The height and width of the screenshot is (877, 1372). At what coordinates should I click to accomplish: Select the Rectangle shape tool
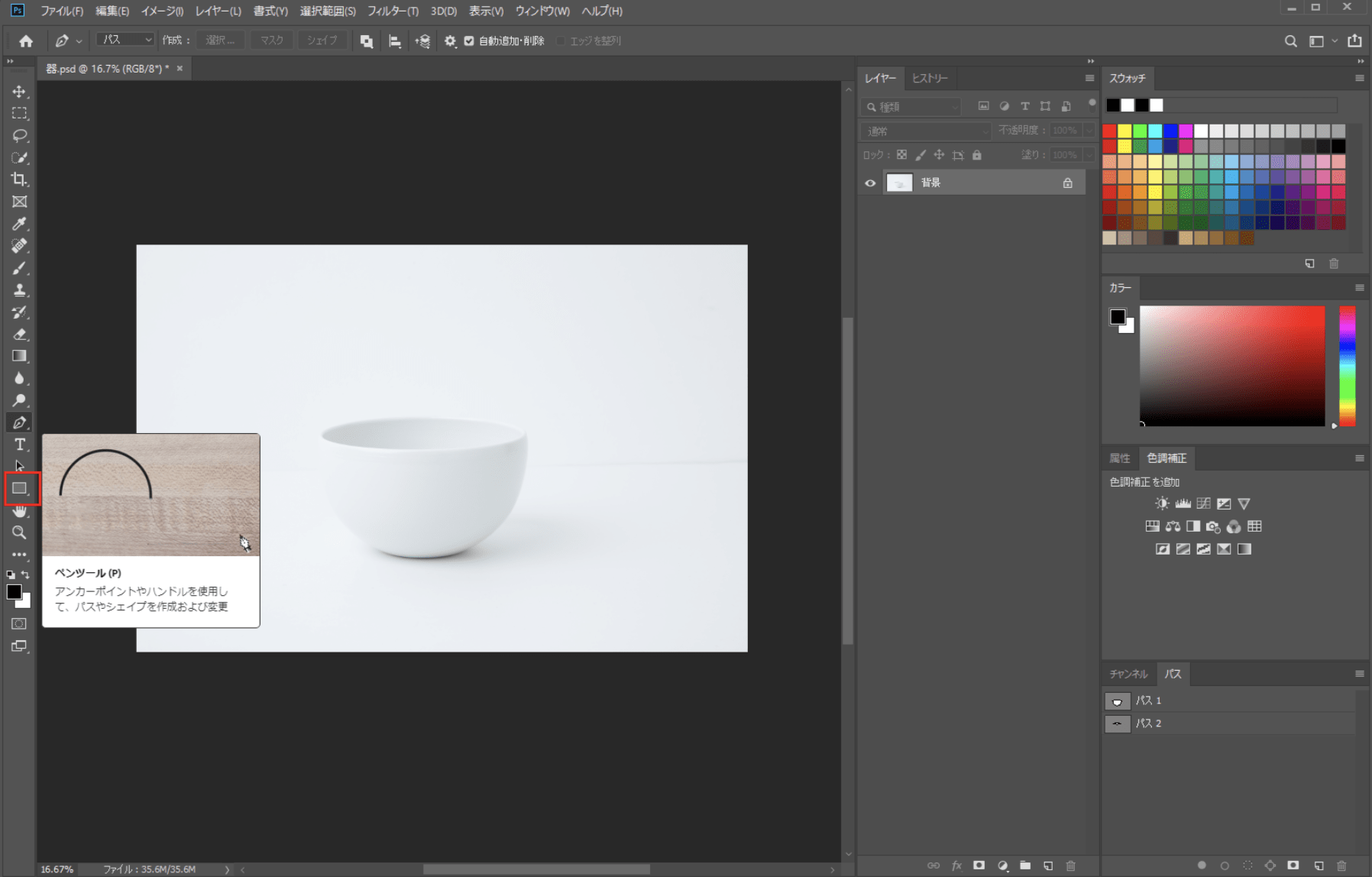click(19, 488)
